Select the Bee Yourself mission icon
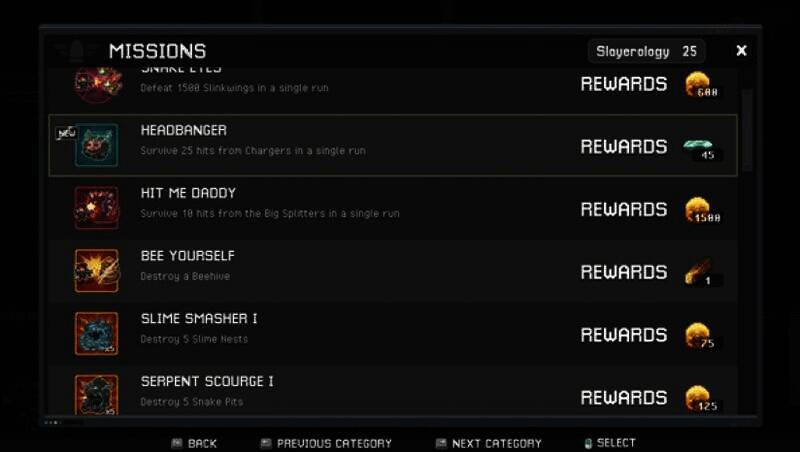This screenshot has height=452, width=800. pyautogui.click(x=96, y=271)
